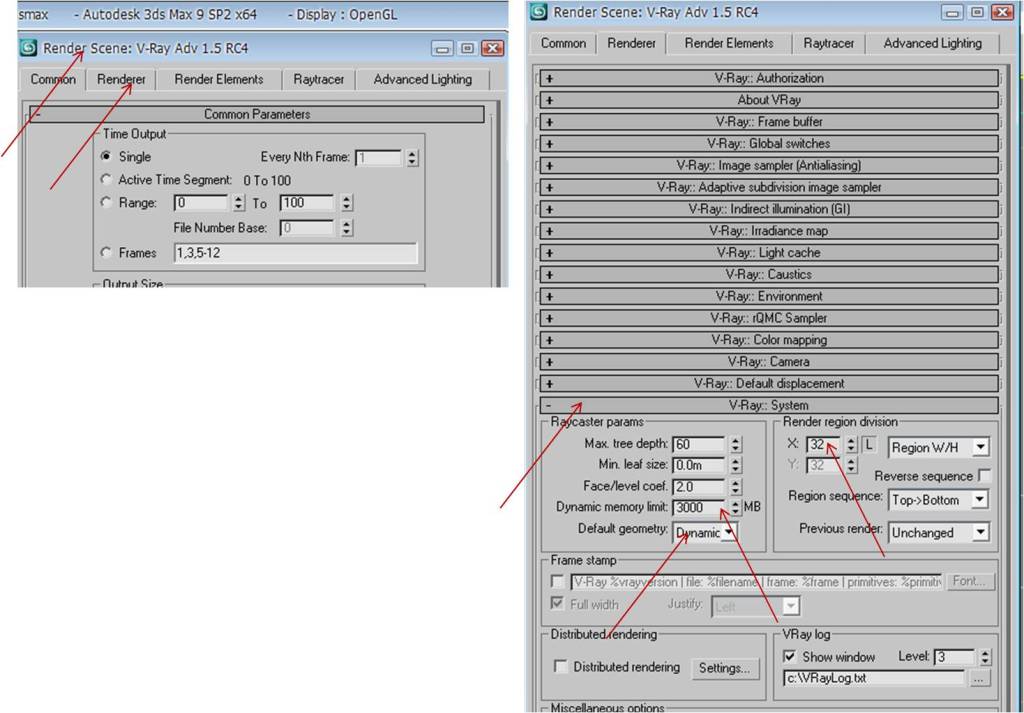Open the Region W/H dropdown
This screenshot has height=713, width=1024.
tap(938, 447)
